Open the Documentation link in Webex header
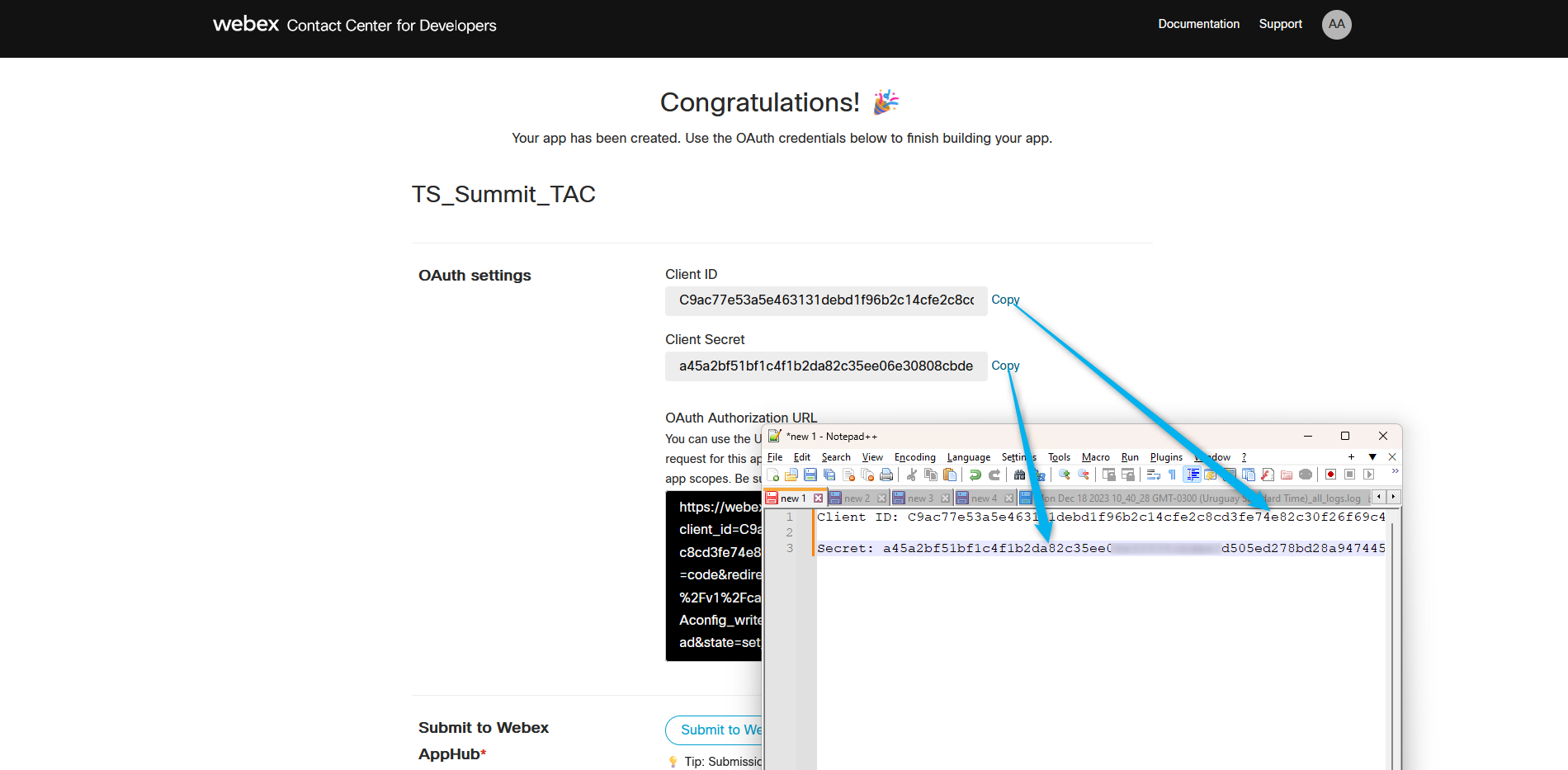 pyautogui.click(x=1198, y=24)
